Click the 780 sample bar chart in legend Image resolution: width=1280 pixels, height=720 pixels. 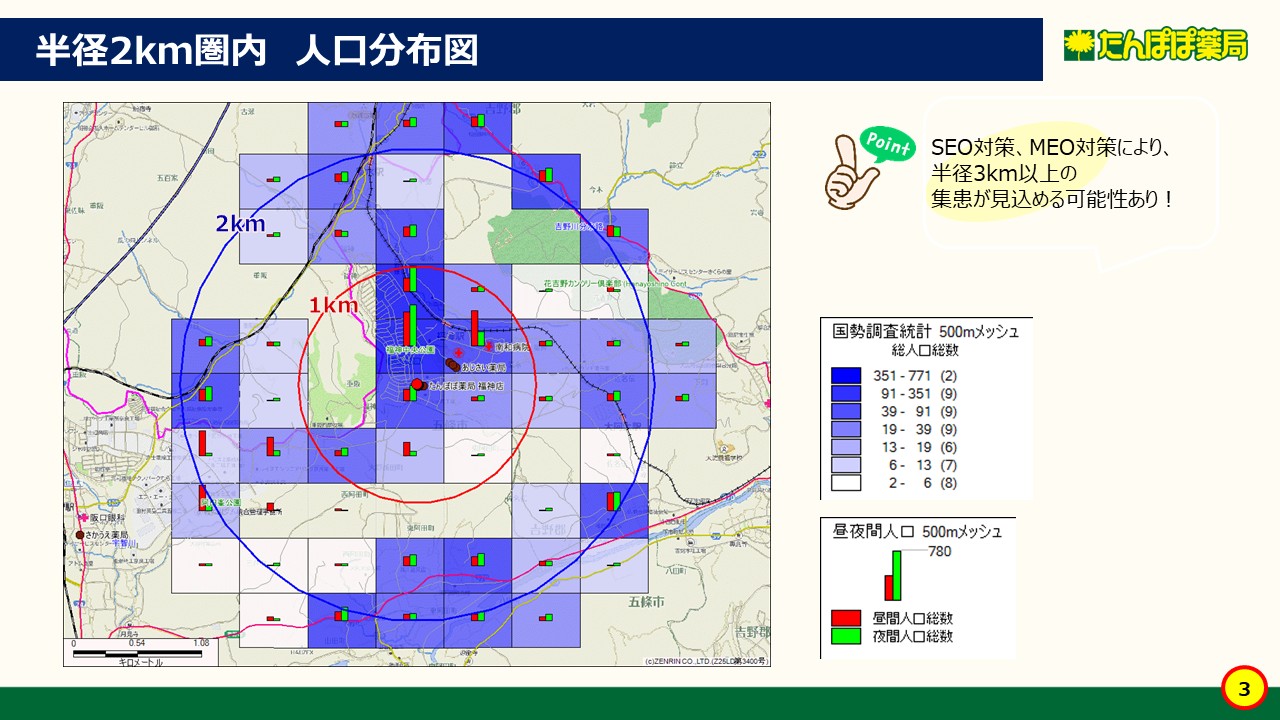893,575
